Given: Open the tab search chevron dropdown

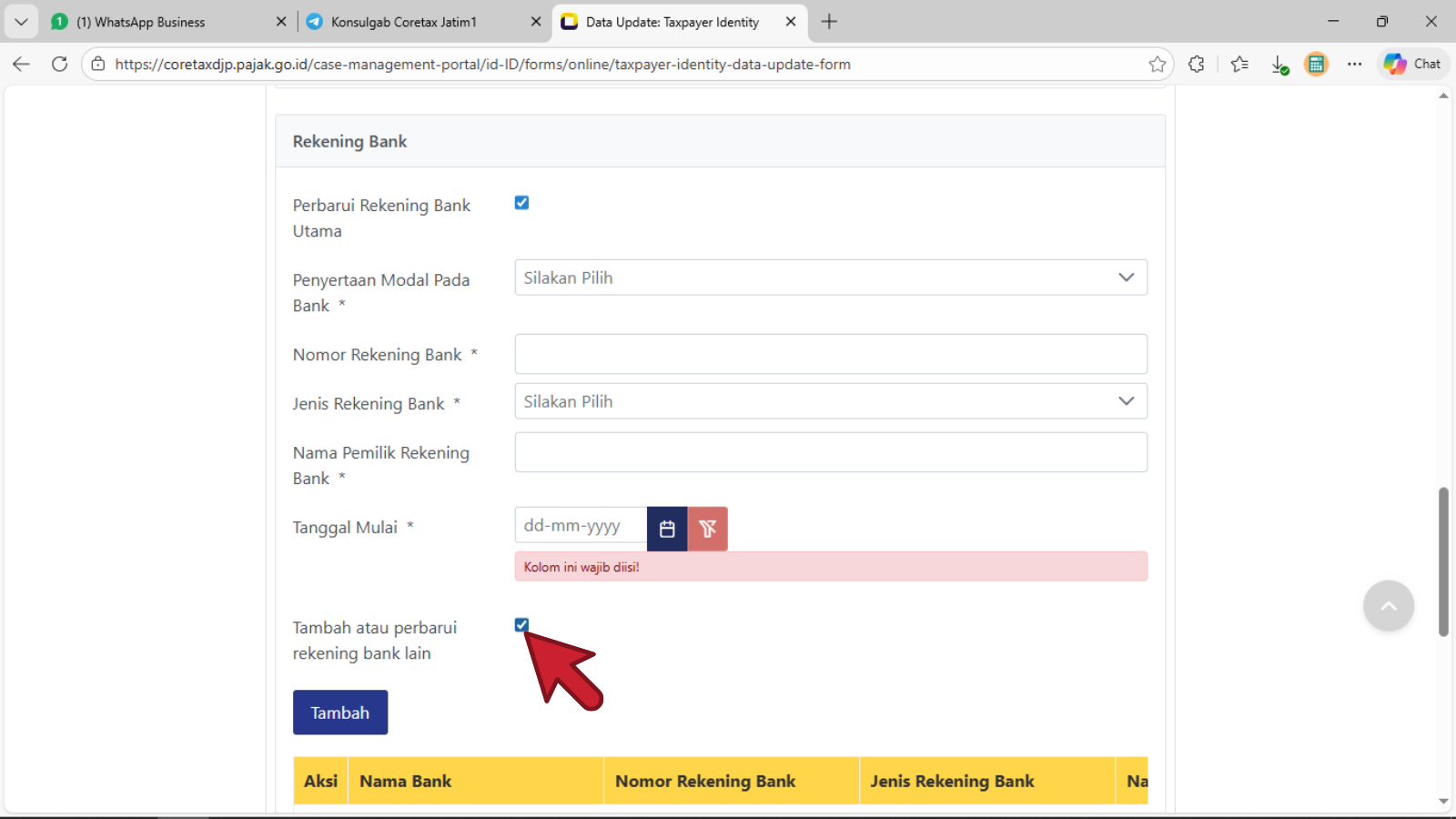Looking at the screenshot, I should click(21, 22).
